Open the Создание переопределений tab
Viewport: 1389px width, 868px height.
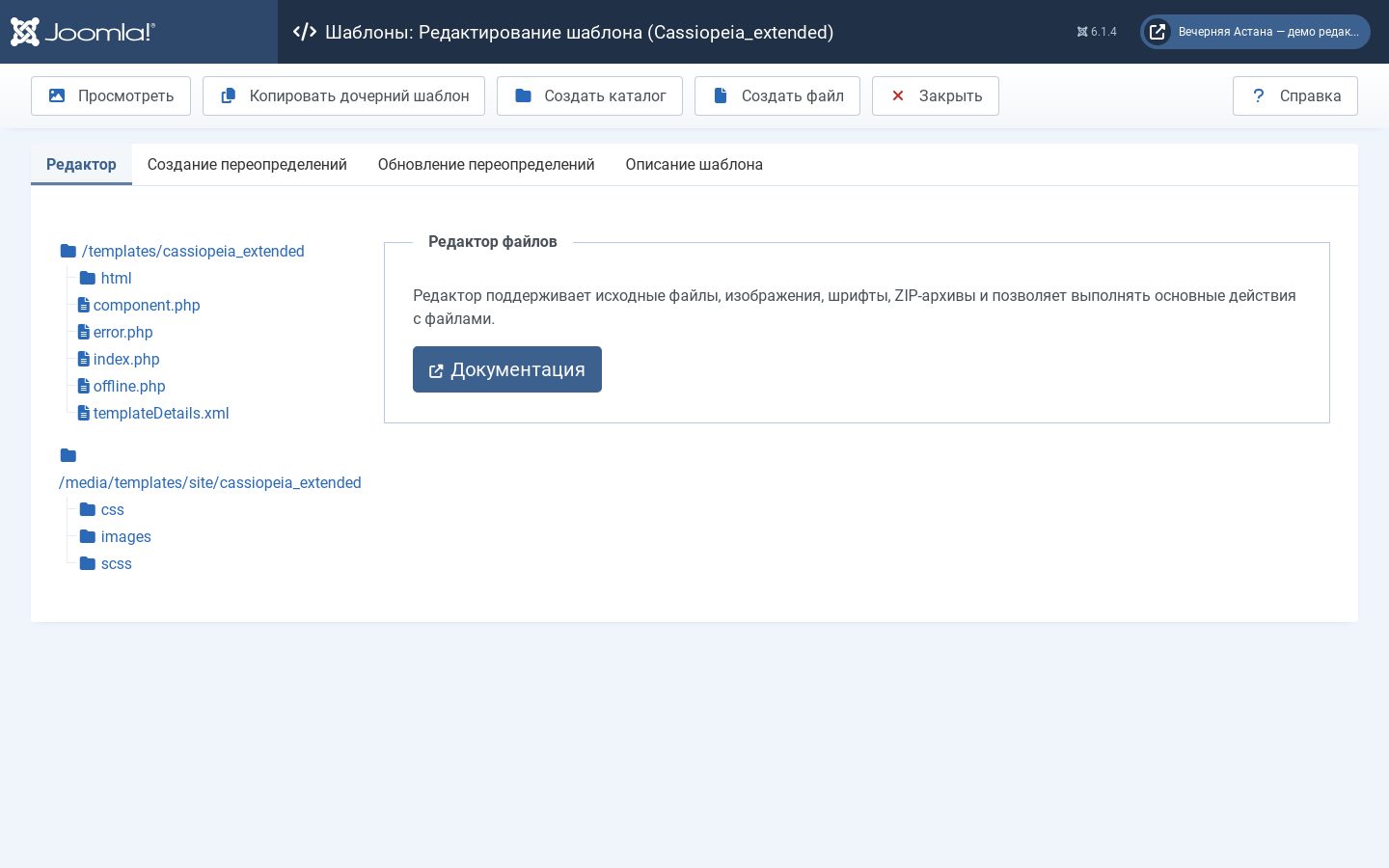pos(247,164)
